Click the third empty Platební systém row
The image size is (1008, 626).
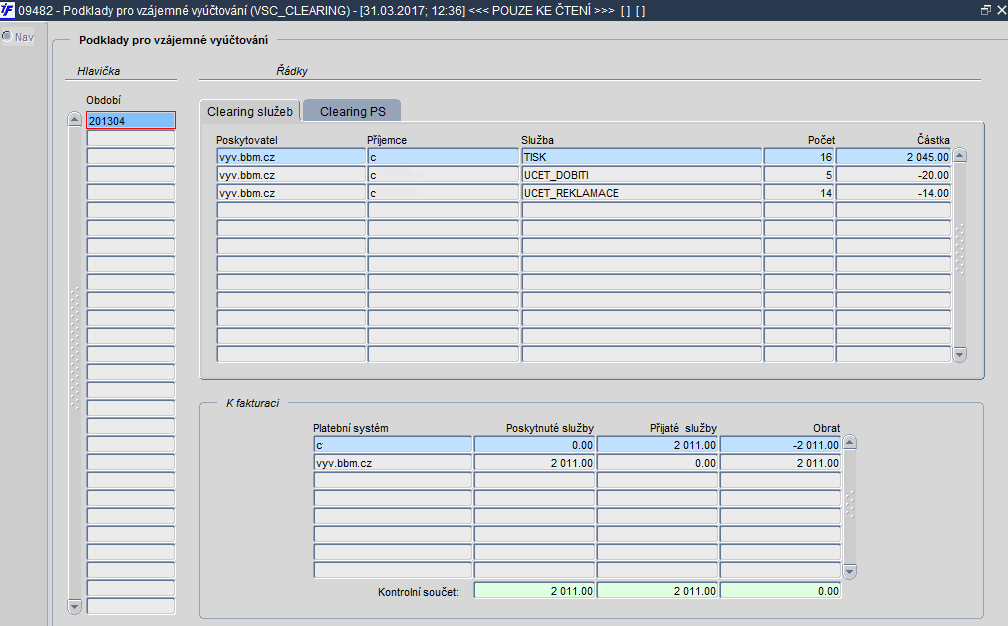tap(393, 517)
